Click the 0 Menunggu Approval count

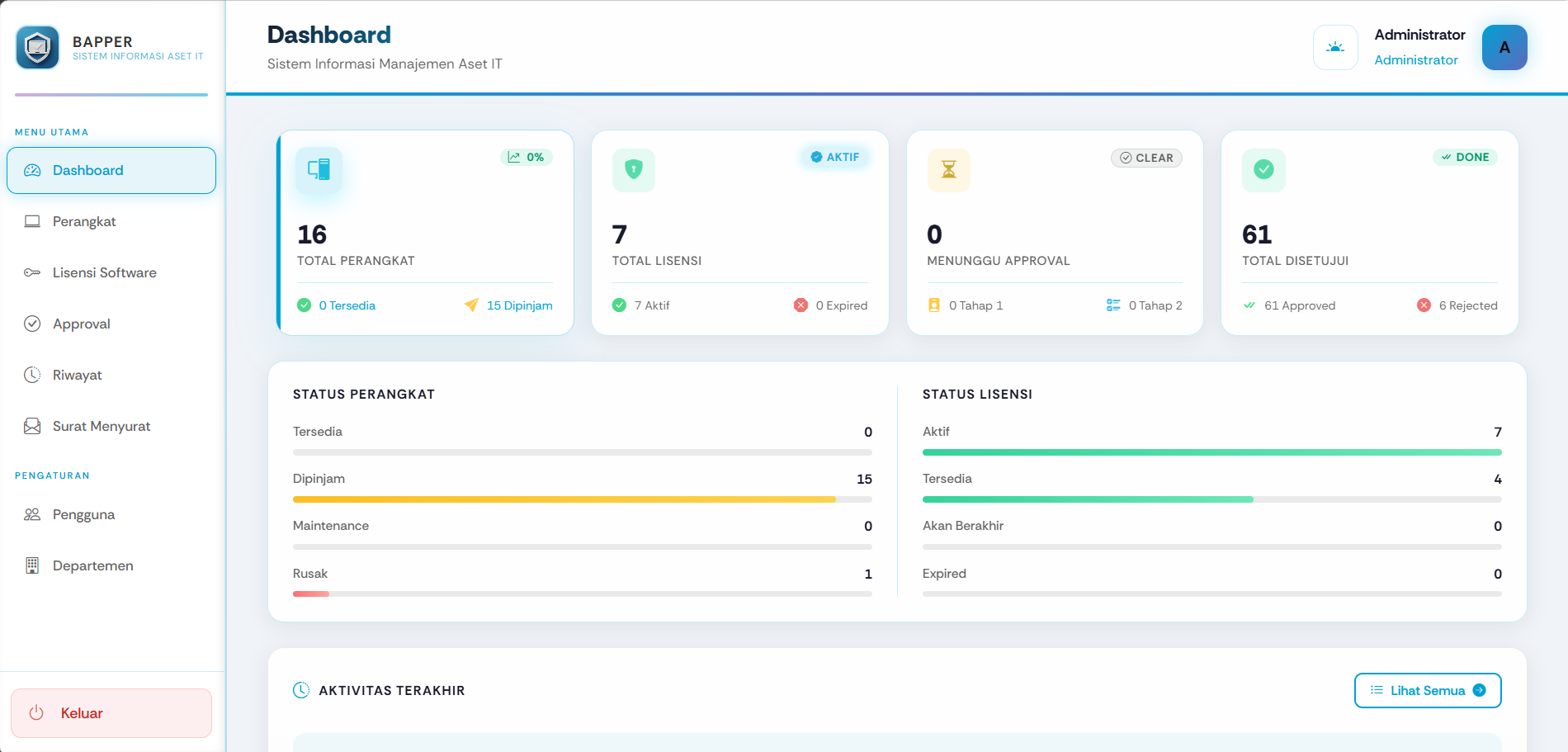(935, 234)
